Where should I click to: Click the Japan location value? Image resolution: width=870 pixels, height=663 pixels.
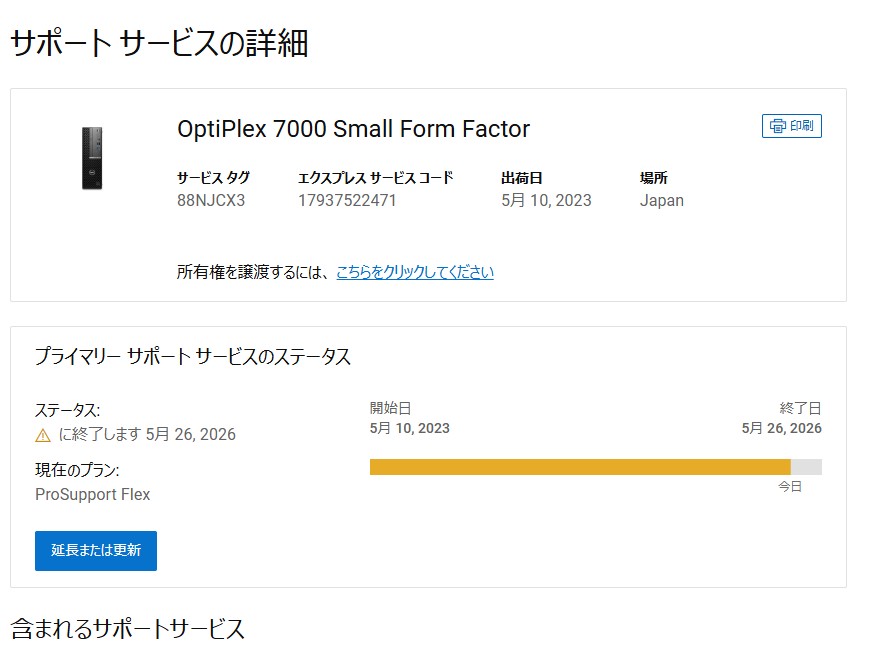tap(662, 200)
